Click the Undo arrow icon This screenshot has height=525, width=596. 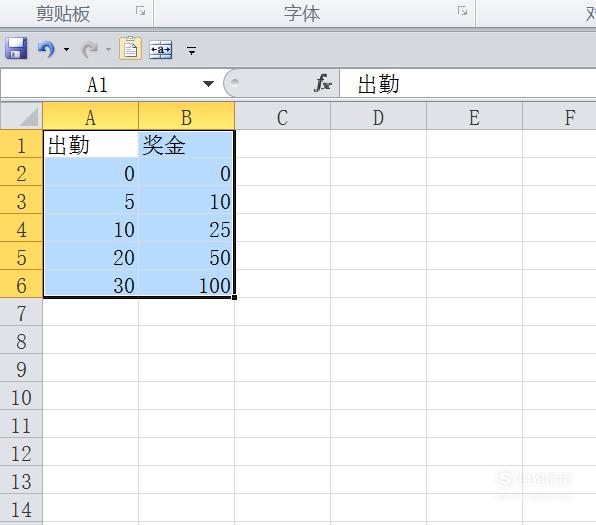(x=46, y=49)
